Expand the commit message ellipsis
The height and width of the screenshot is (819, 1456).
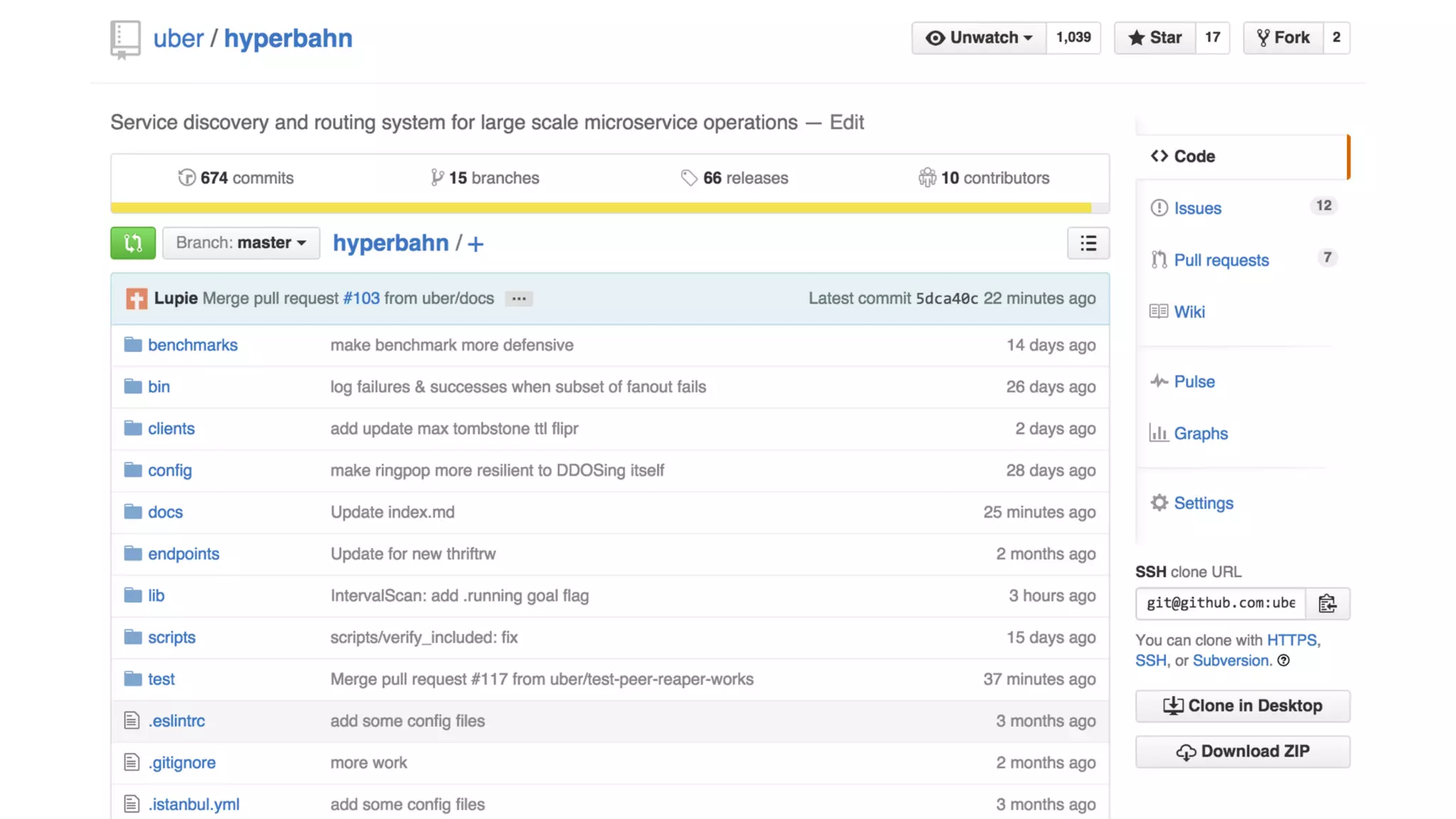click(519, 299)
